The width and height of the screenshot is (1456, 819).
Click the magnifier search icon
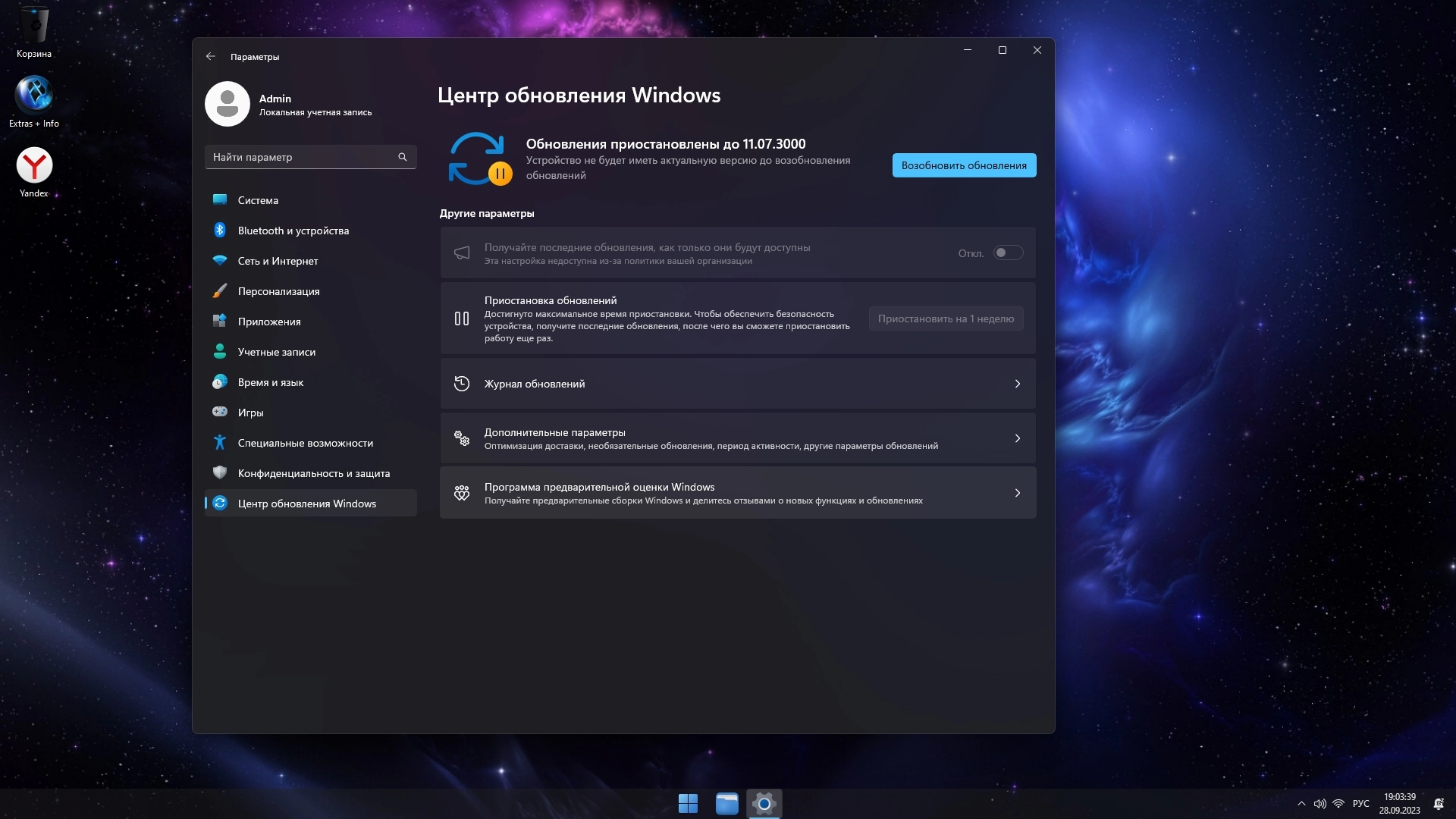tap(403, 157)
